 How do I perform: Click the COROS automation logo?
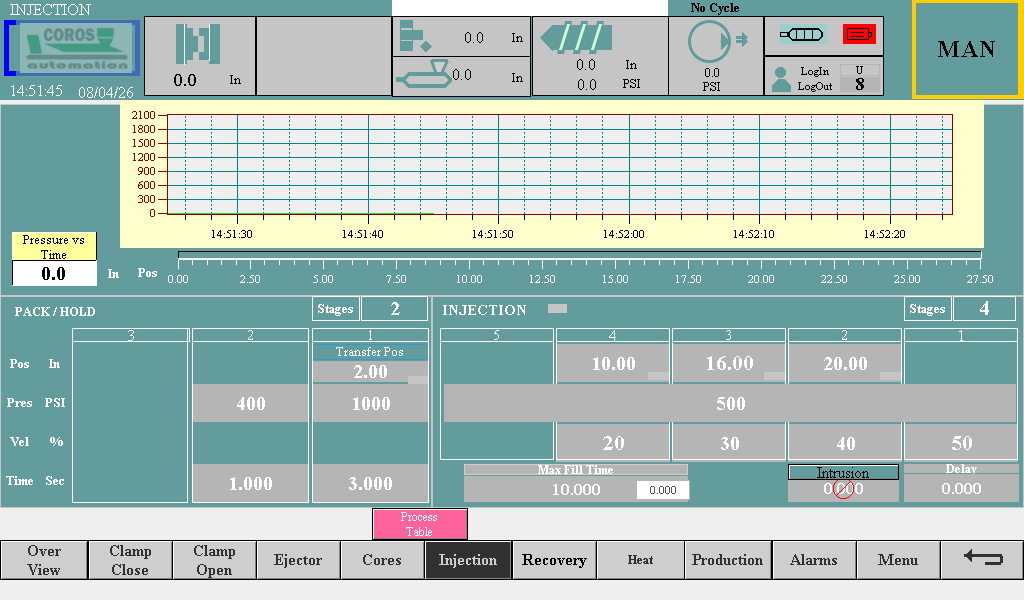point(73,48)
